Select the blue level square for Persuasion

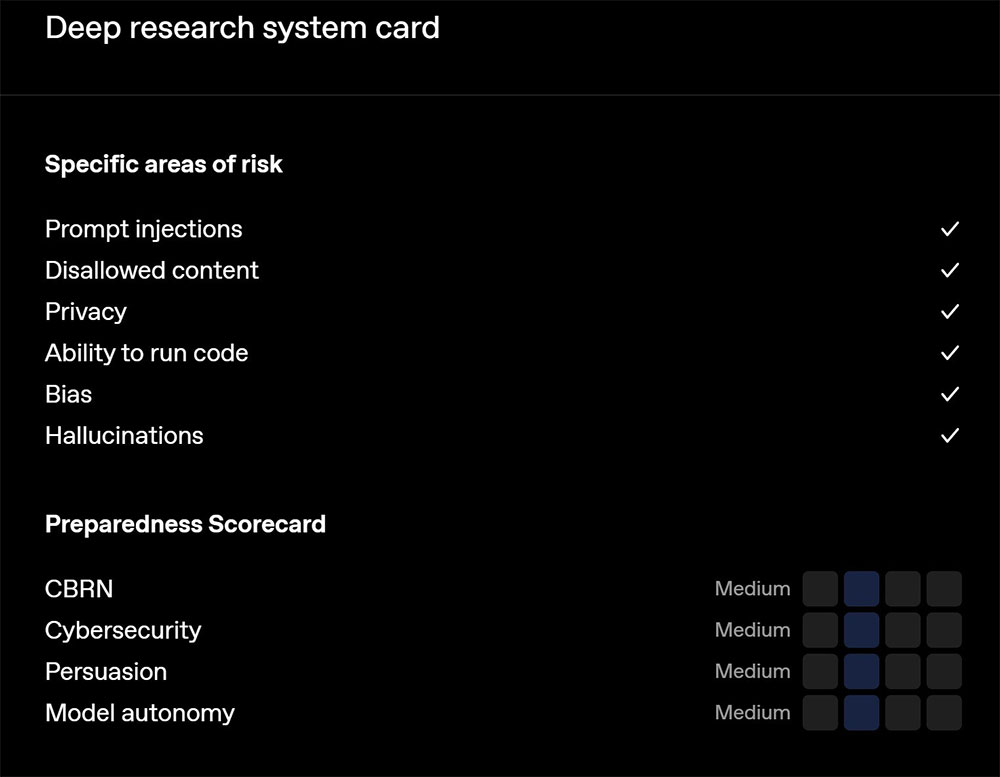click(862, 671)
